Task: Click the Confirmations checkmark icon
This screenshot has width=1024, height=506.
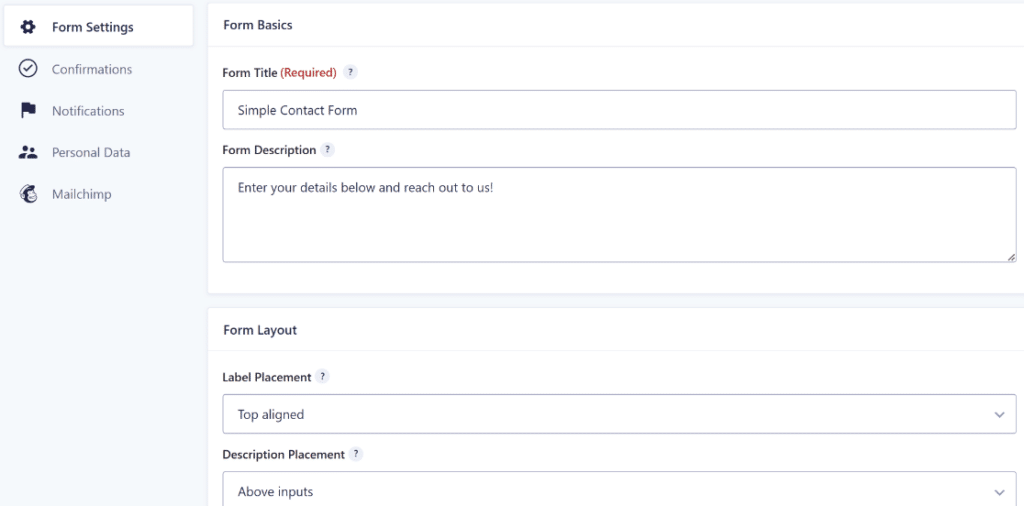Action: click(x=28, y=69)
